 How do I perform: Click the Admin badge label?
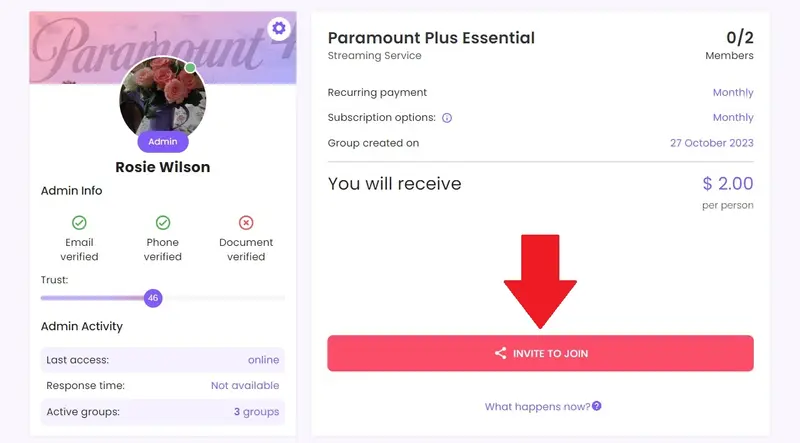[x=163, y=142]
